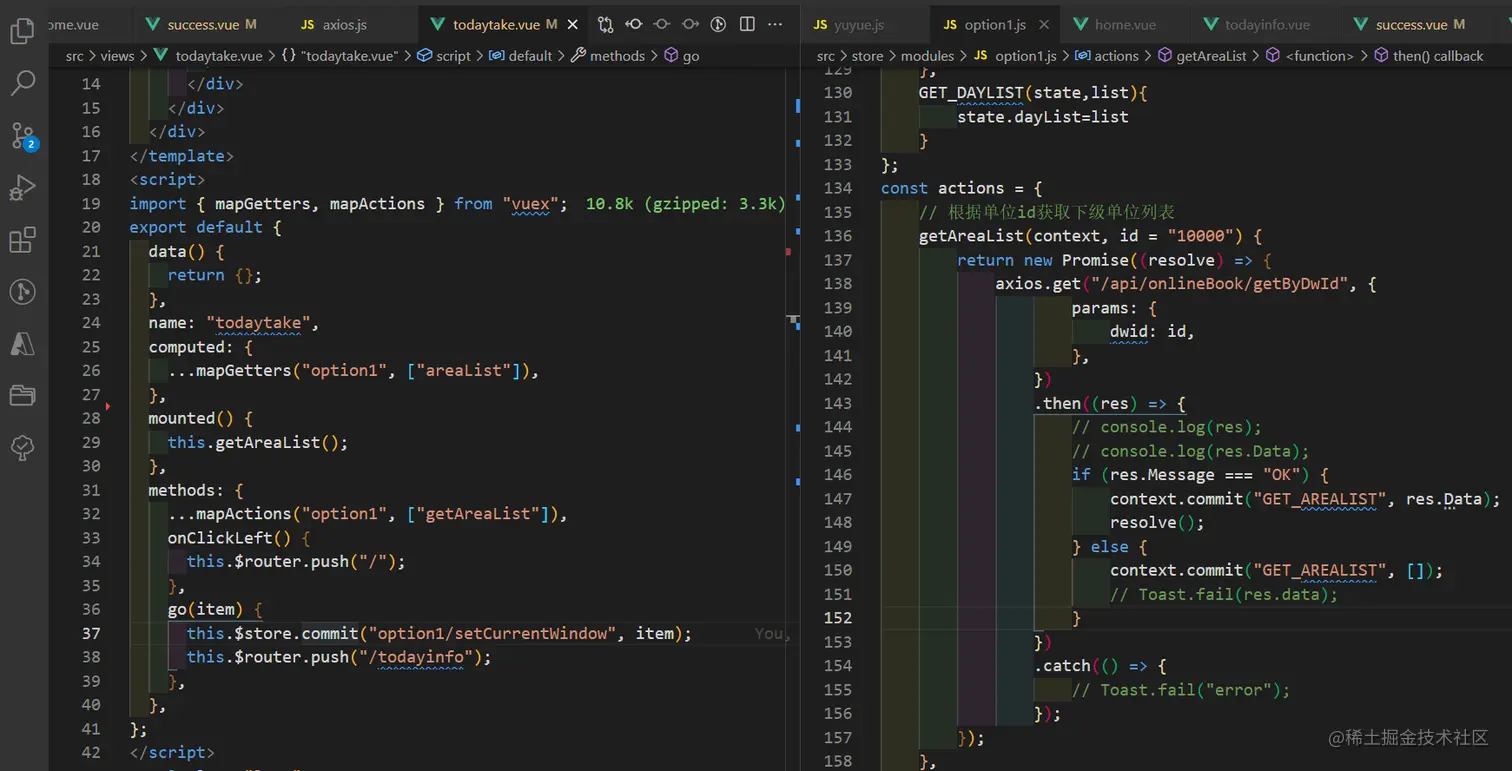Image resolution: width=1512 pixels, height=771 pixels.
Task: Open the Azure panel icon
Action: (22, 343)
